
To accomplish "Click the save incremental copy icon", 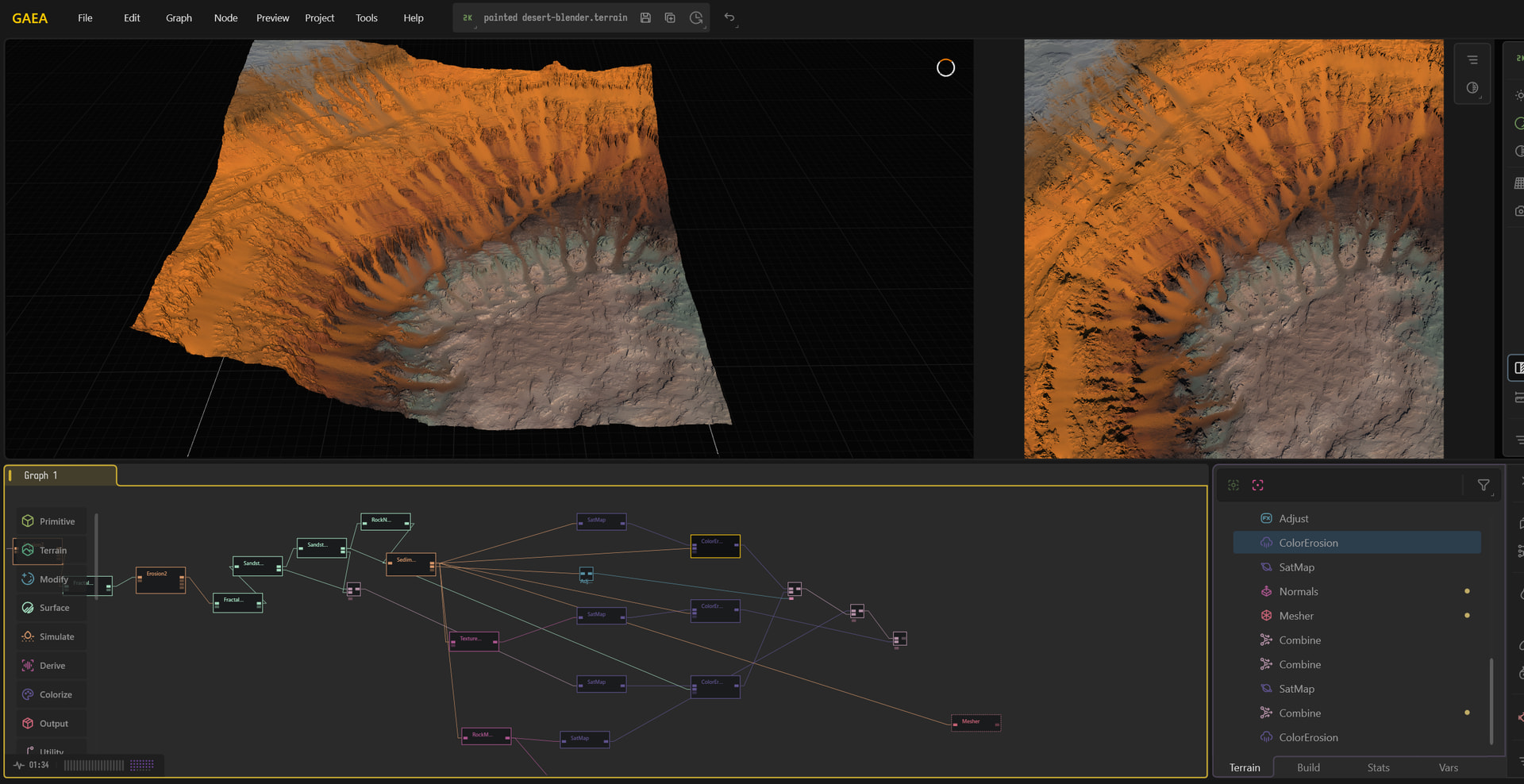I will tap(670, 17).
